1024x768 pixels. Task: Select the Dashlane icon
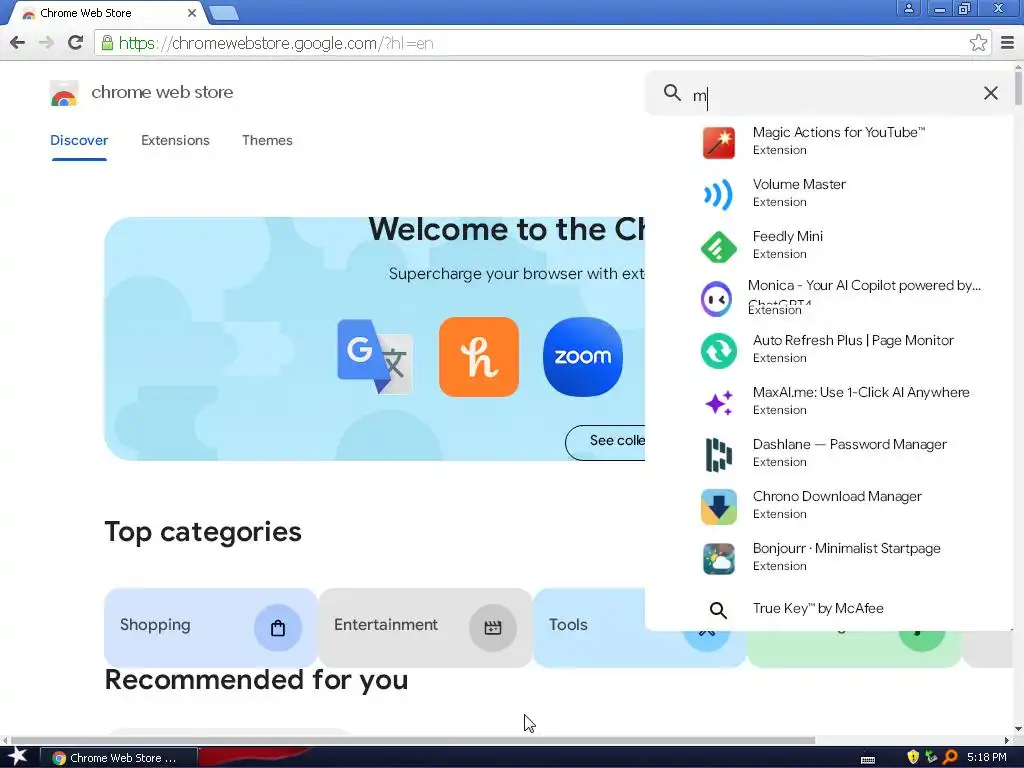pos(718,455)
